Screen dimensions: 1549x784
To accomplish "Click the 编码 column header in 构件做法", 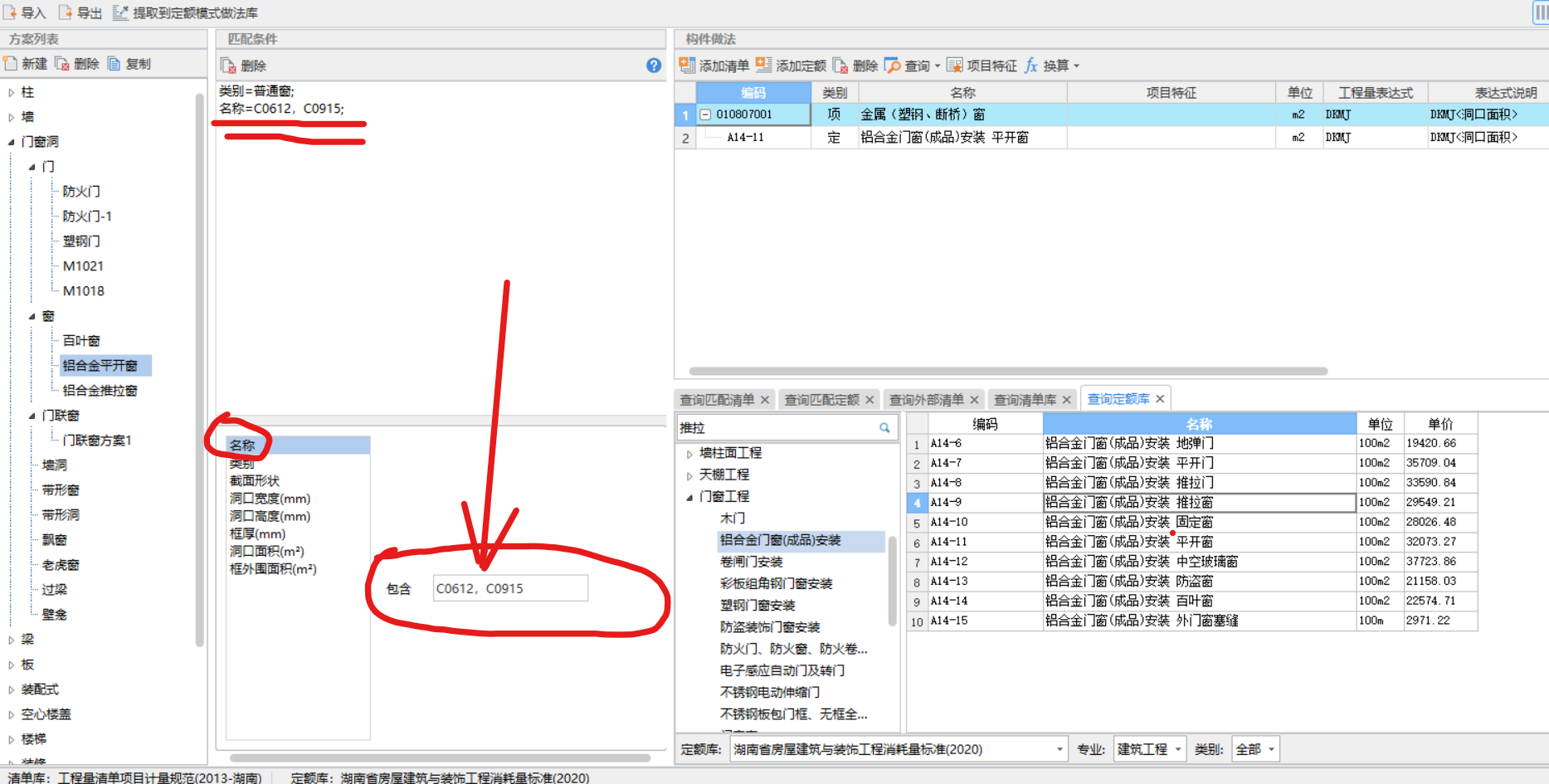I will [x=753, y=93].
